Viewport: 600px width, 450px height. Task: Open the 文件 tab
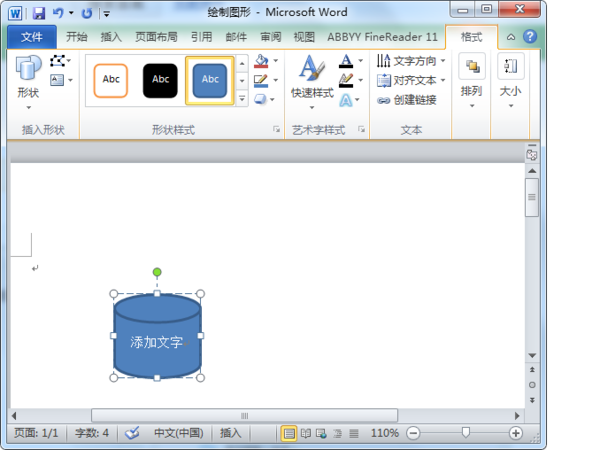(32, 37)
